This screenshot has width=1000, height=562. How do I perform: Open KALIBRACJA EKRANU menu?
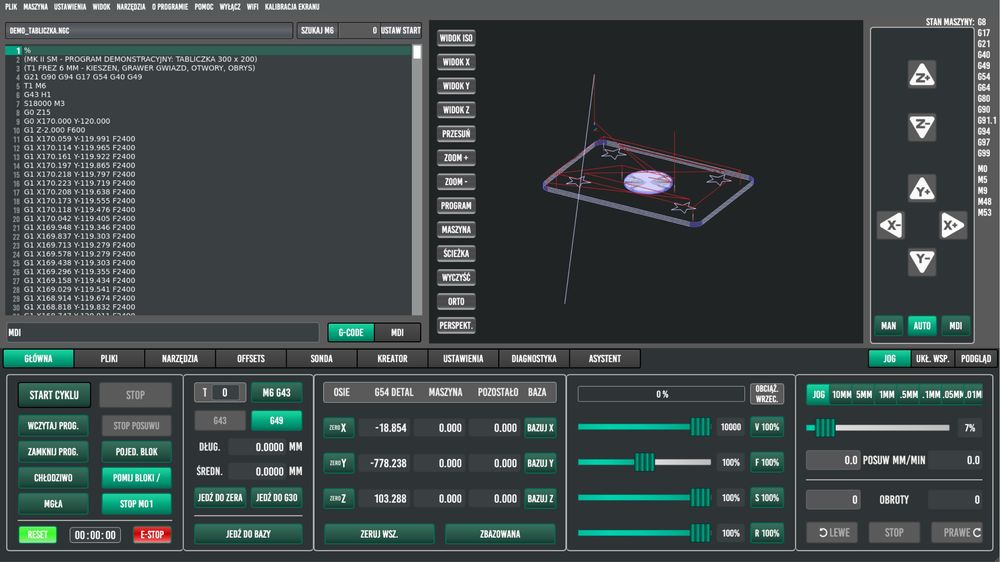point(292,6)
